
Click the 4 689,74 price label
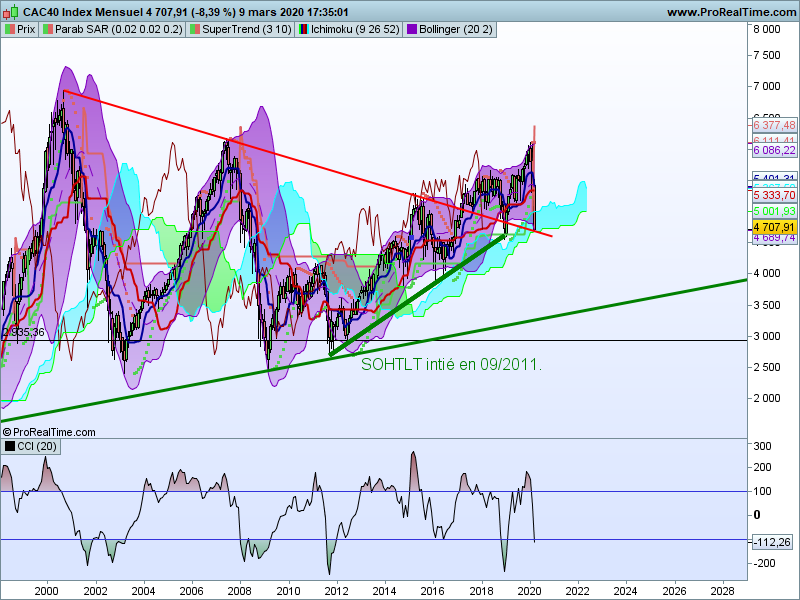pyautogui.click(x=774, y=238)
